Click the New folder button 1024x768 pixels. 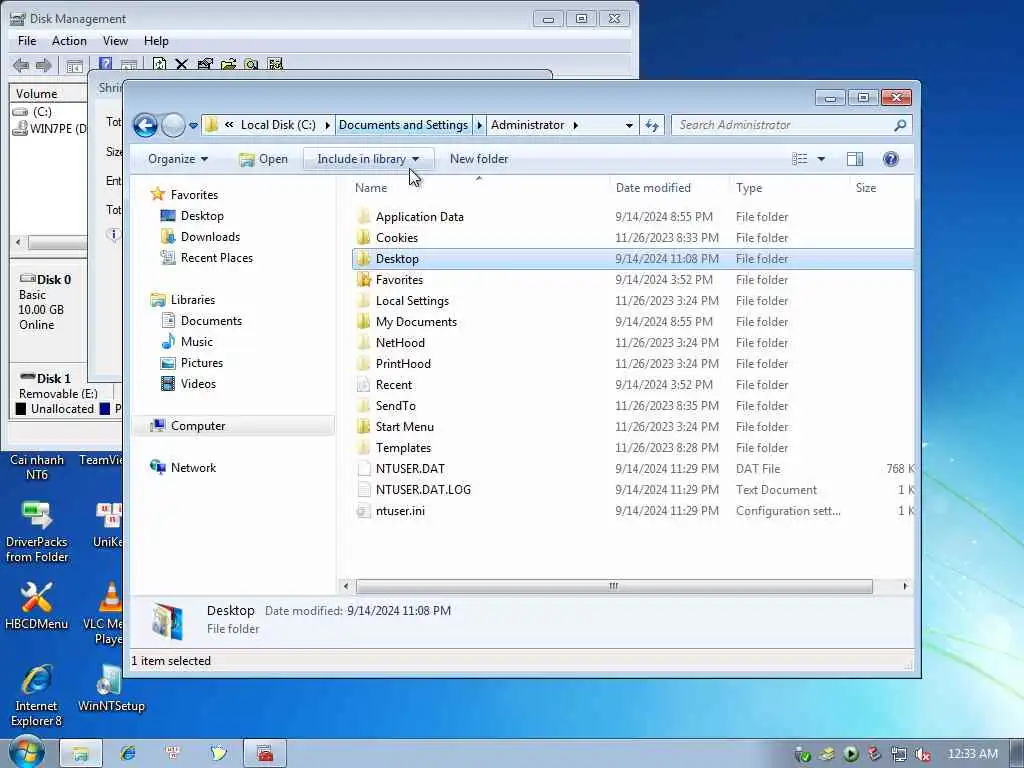pos(479,159)
